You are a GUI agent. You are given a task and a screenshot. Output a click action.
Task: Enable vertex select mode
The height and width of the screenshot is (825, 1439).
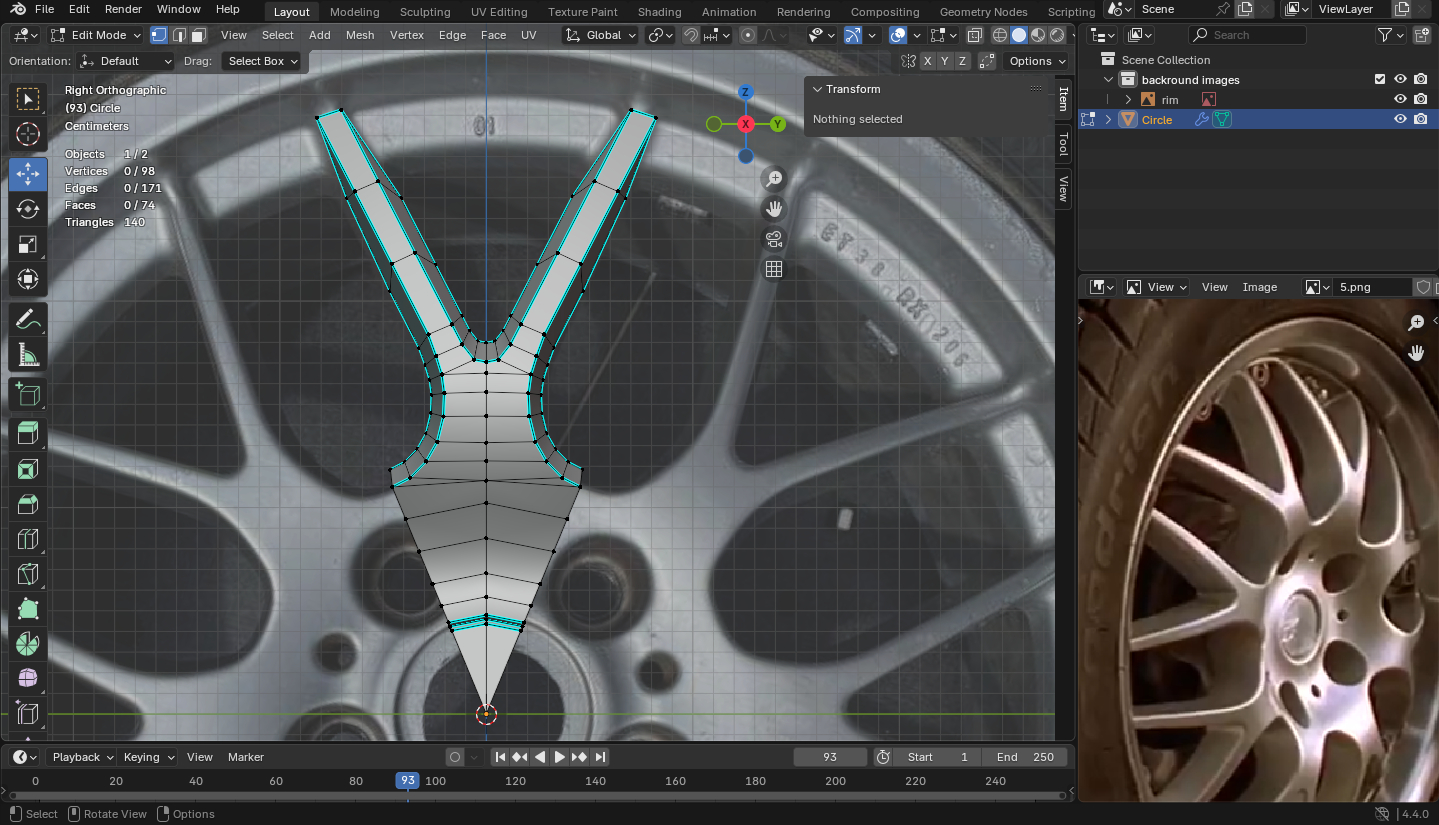pyautogui.click(x=159, y=35)
